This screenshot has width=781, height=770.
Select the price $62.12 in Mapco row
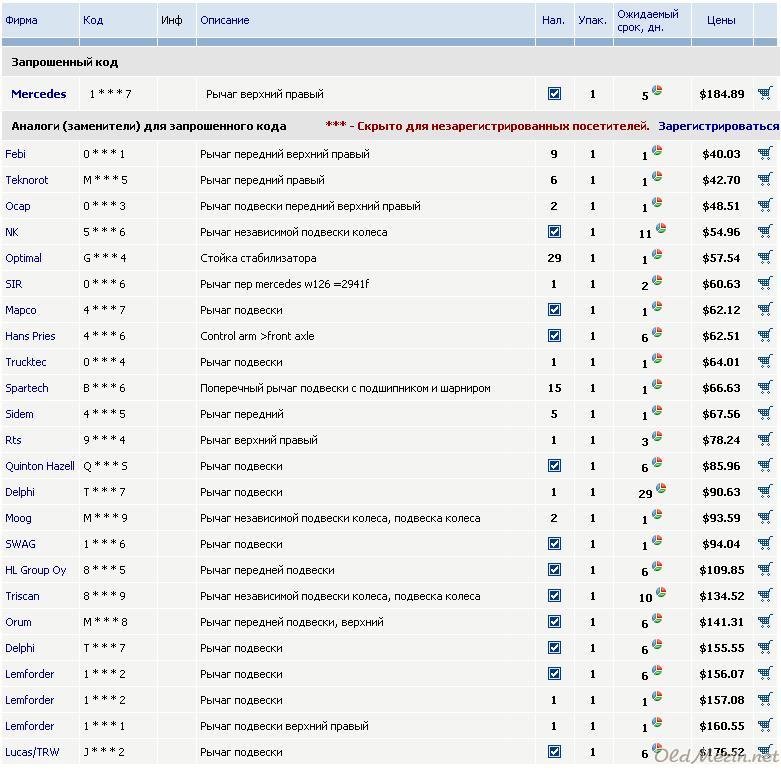pos(721,310)
